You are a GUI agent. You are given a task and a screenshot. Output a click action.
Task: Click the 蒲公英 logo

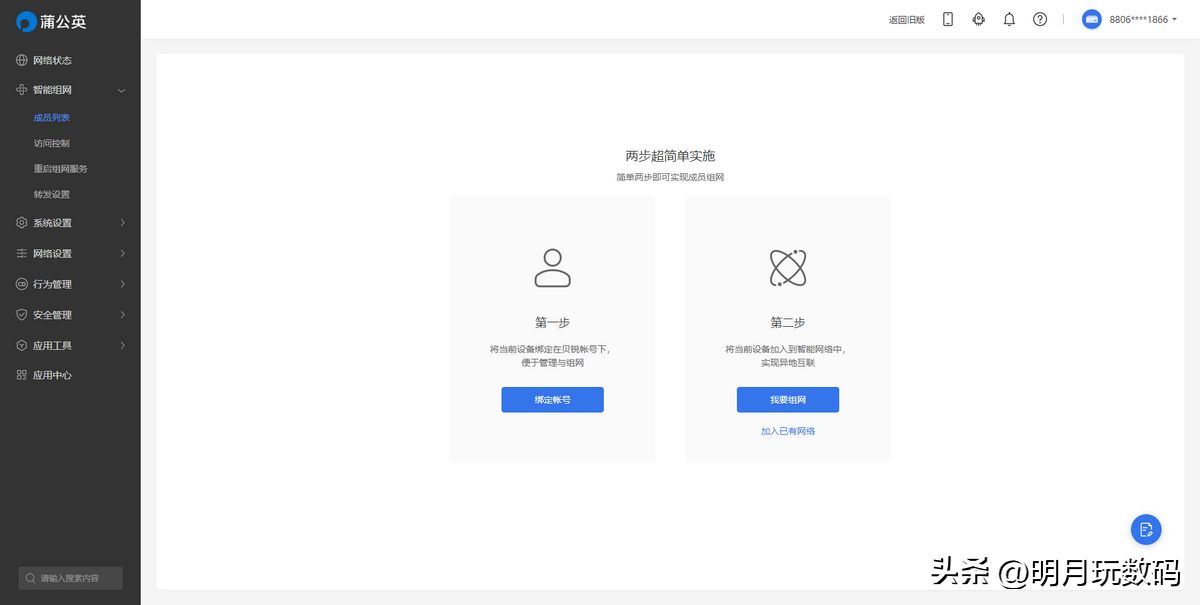tap(52, 21)
